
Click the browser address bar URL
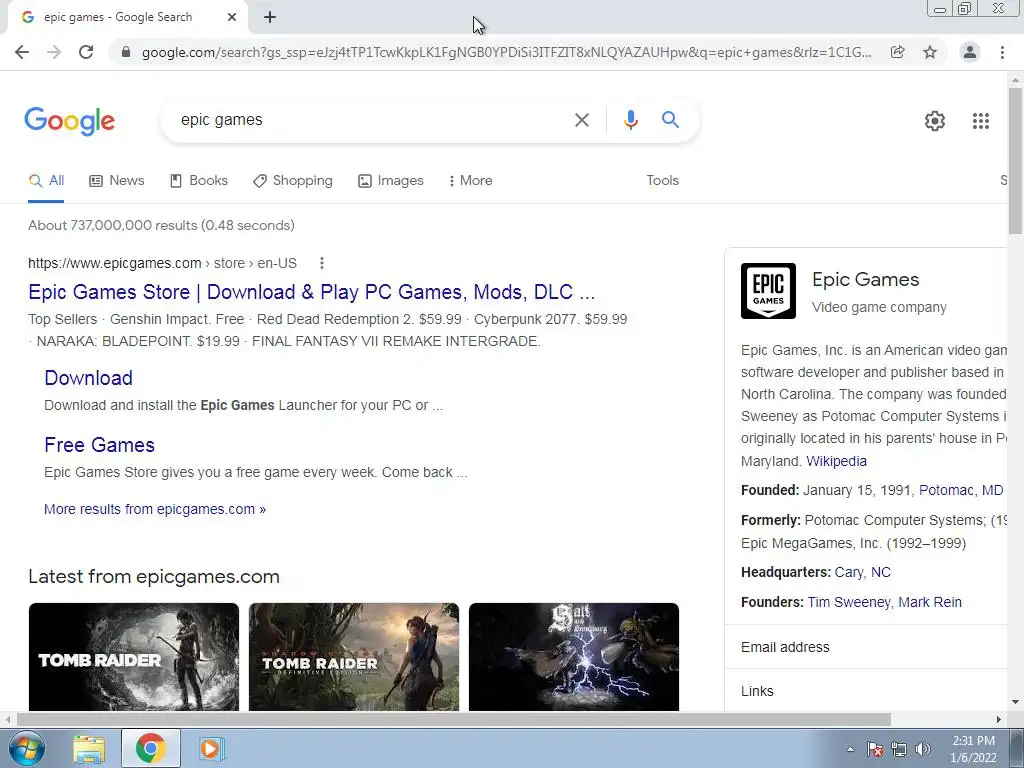(x=506, y=52)
